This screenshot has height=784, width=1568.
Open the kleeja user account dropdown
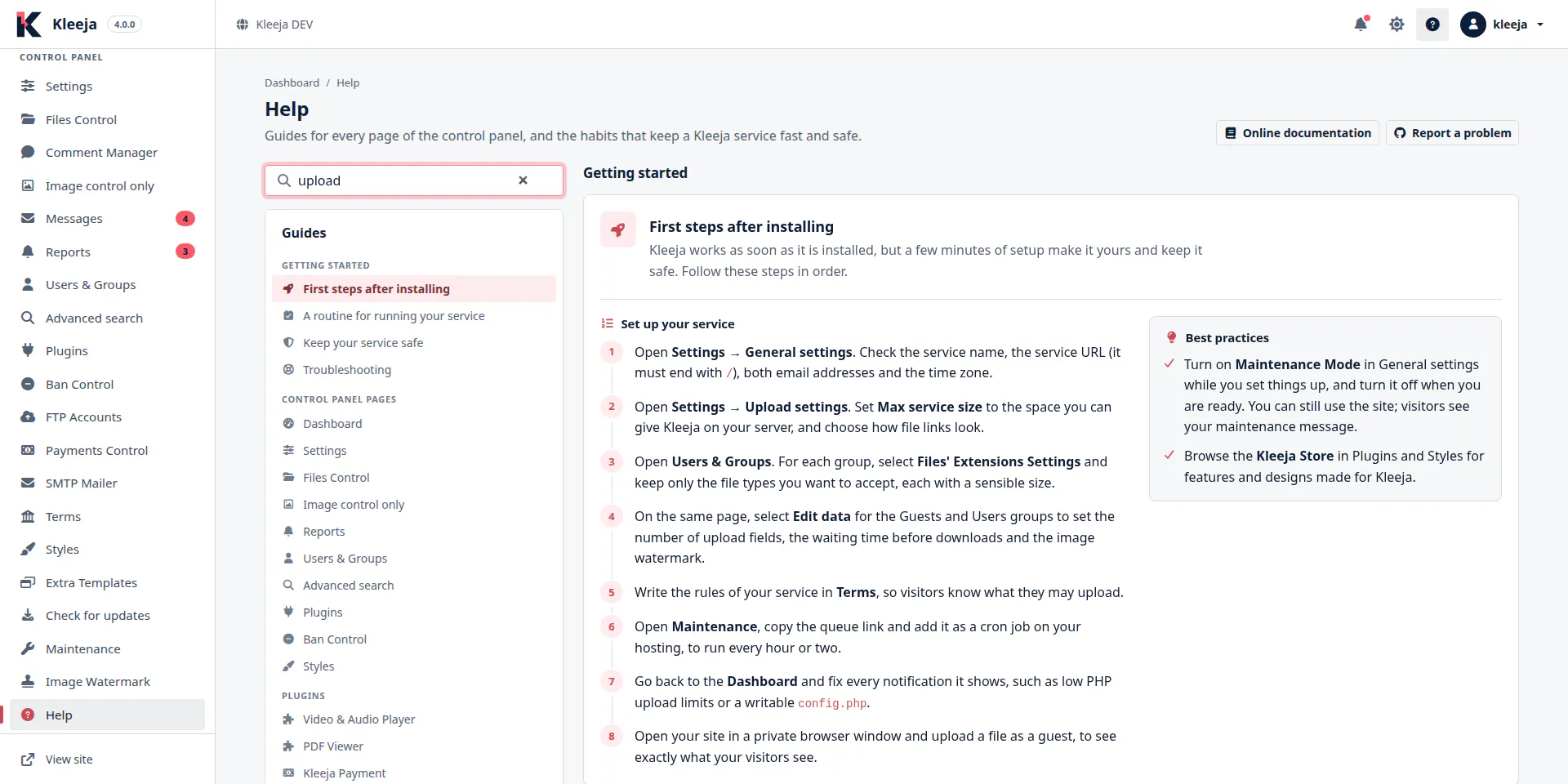point(1503,24)
